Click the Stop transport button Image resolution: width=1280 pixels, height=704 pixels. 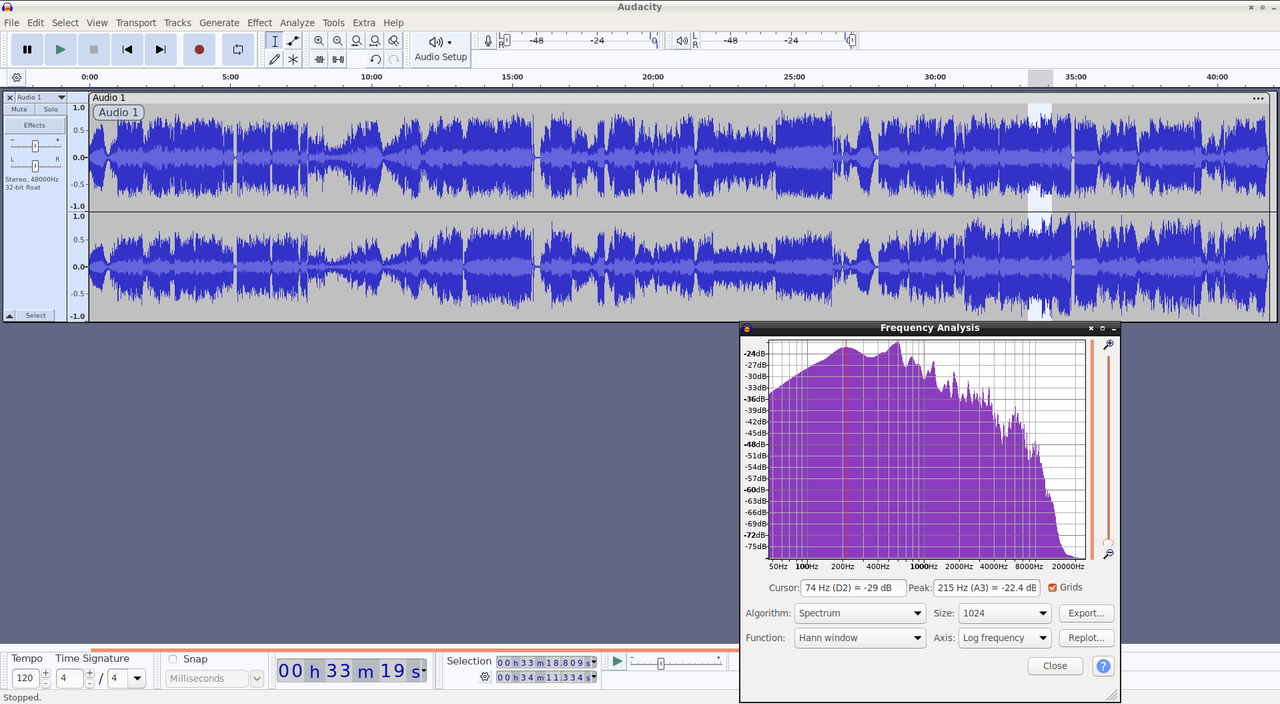point(94,49)
